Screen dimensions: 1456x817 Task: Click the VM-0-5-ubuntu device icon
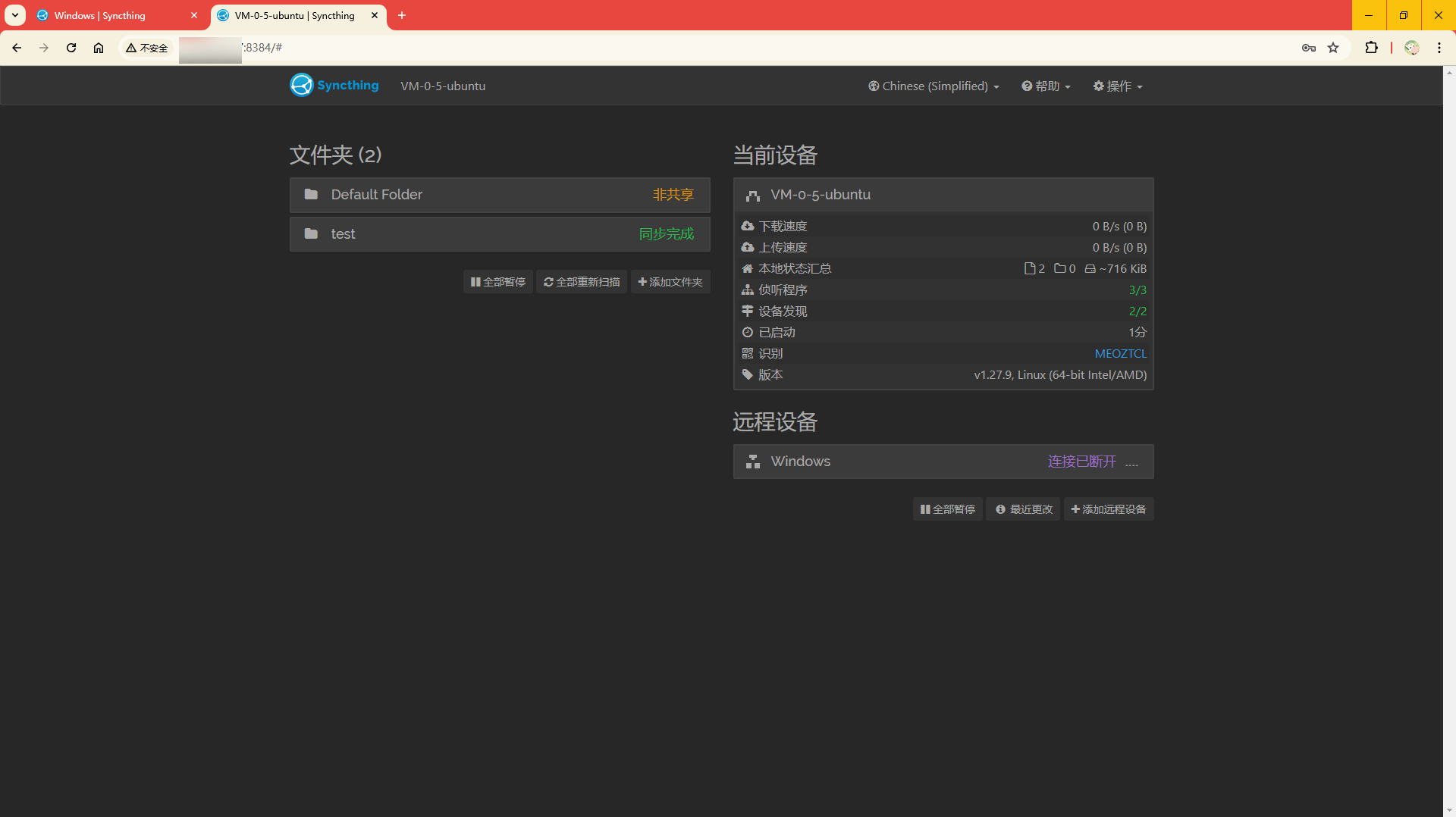(x=753, y=196)
